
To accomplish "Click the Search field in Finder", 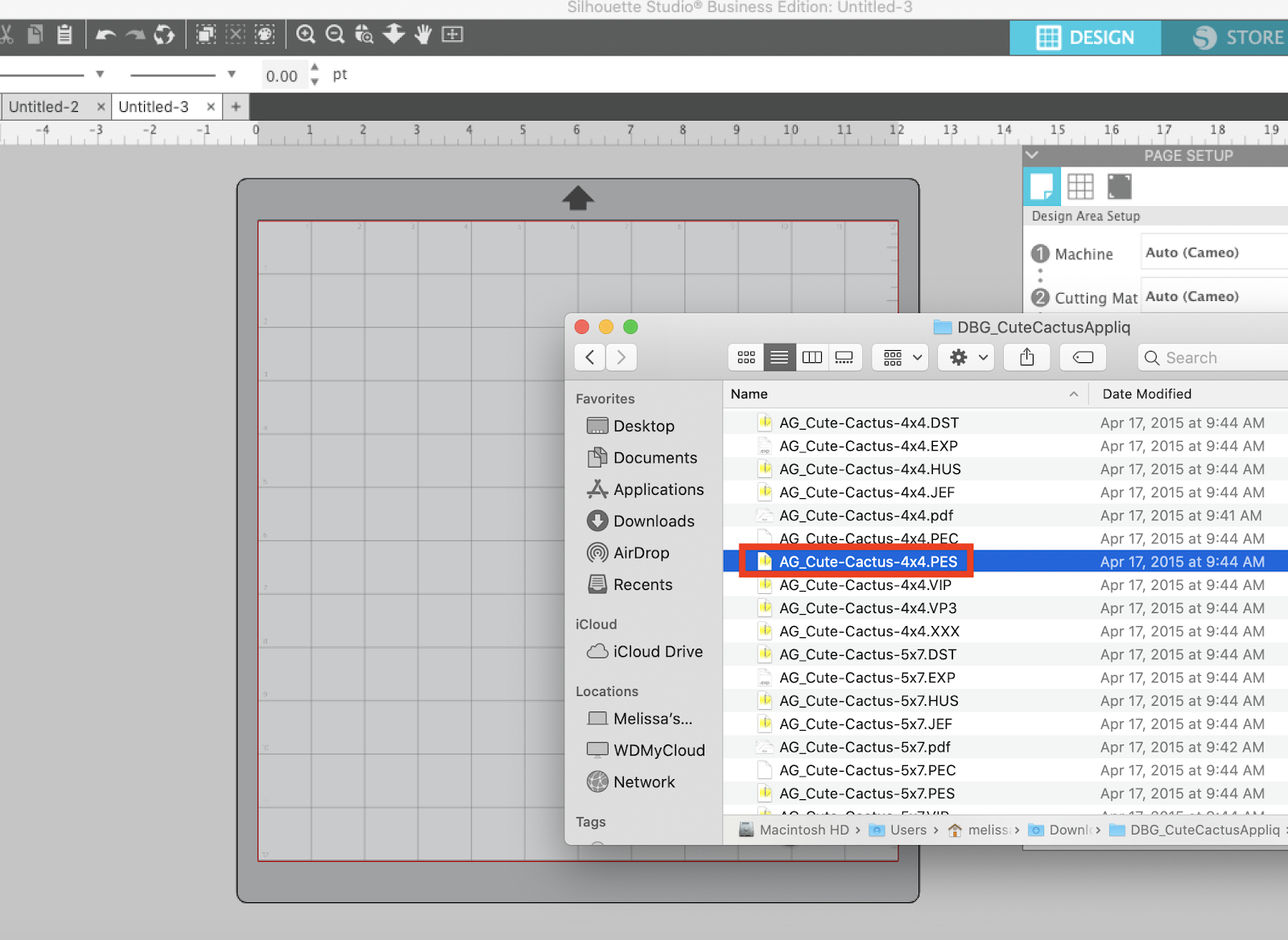I will 1207,357.
